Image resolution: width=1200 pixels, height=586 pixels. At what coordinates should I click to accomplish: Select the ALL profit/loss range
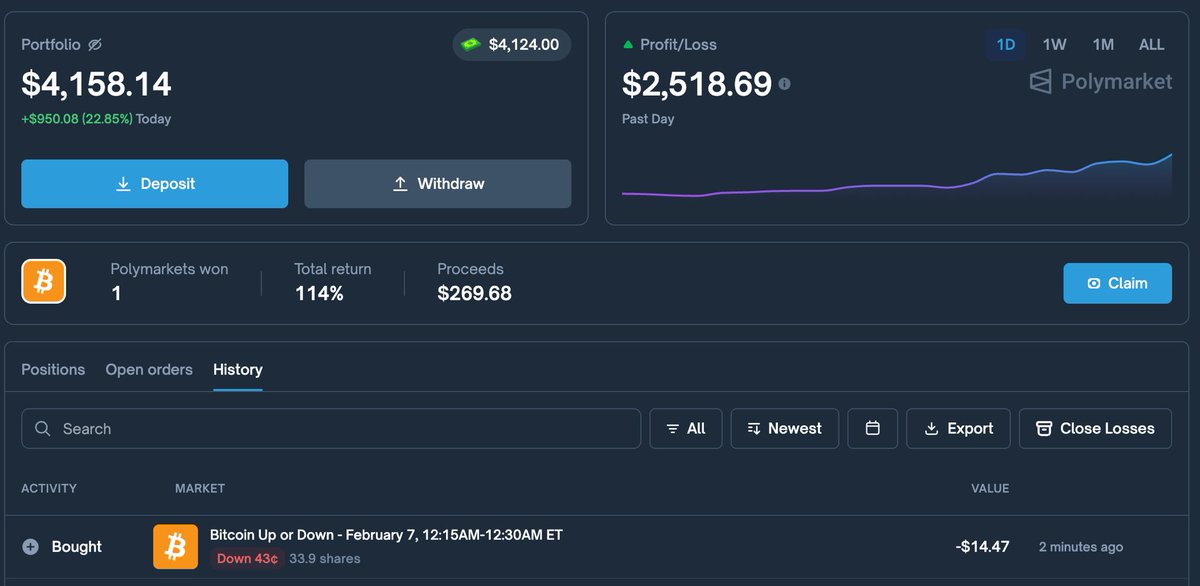[1152, 45]
